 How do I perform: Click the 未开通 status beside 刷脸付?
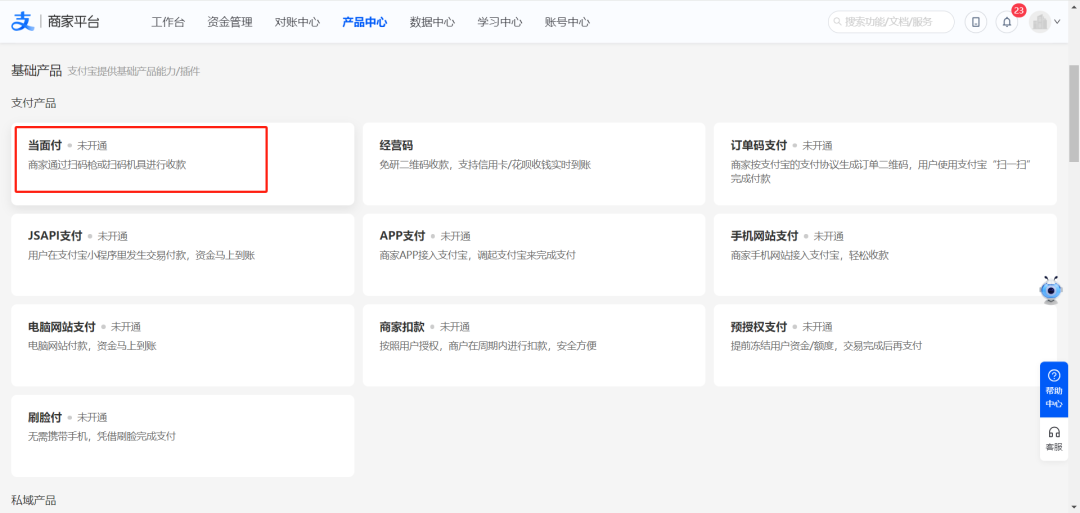click(x=92, y=417)
